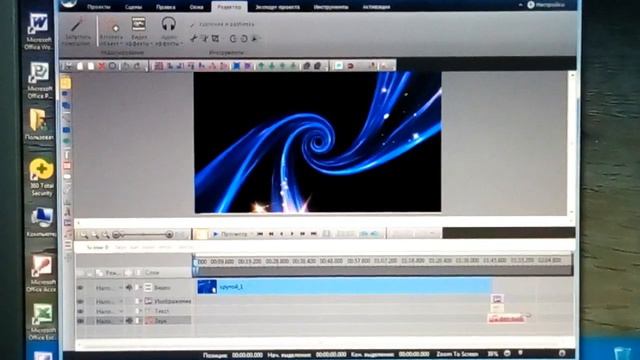Viewport: 640px width, 360px height.
Task: Open 360 Total Security desktop icon
Action: pyautogui.click(x=41, y=178)
